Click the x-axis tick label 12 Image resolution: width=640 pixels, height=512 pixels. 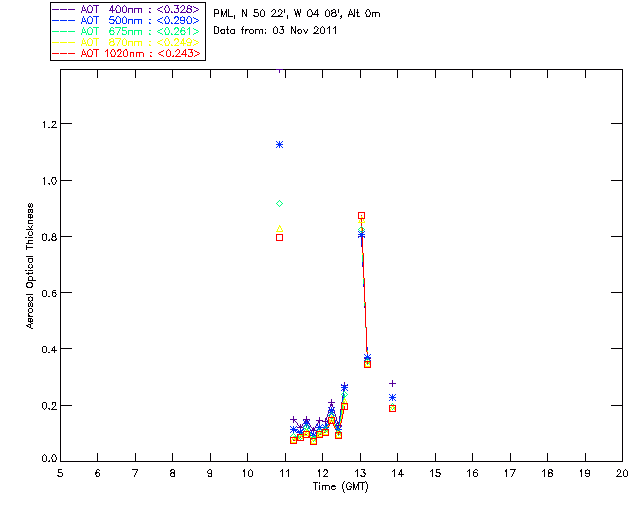[322, 473]
